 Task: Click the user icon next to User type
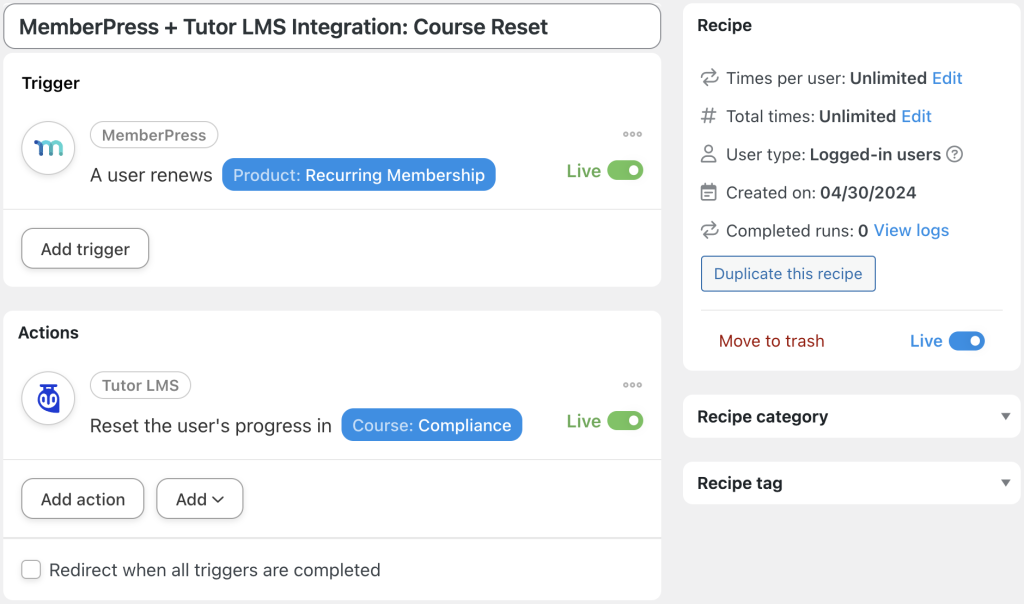click(708, 154)
